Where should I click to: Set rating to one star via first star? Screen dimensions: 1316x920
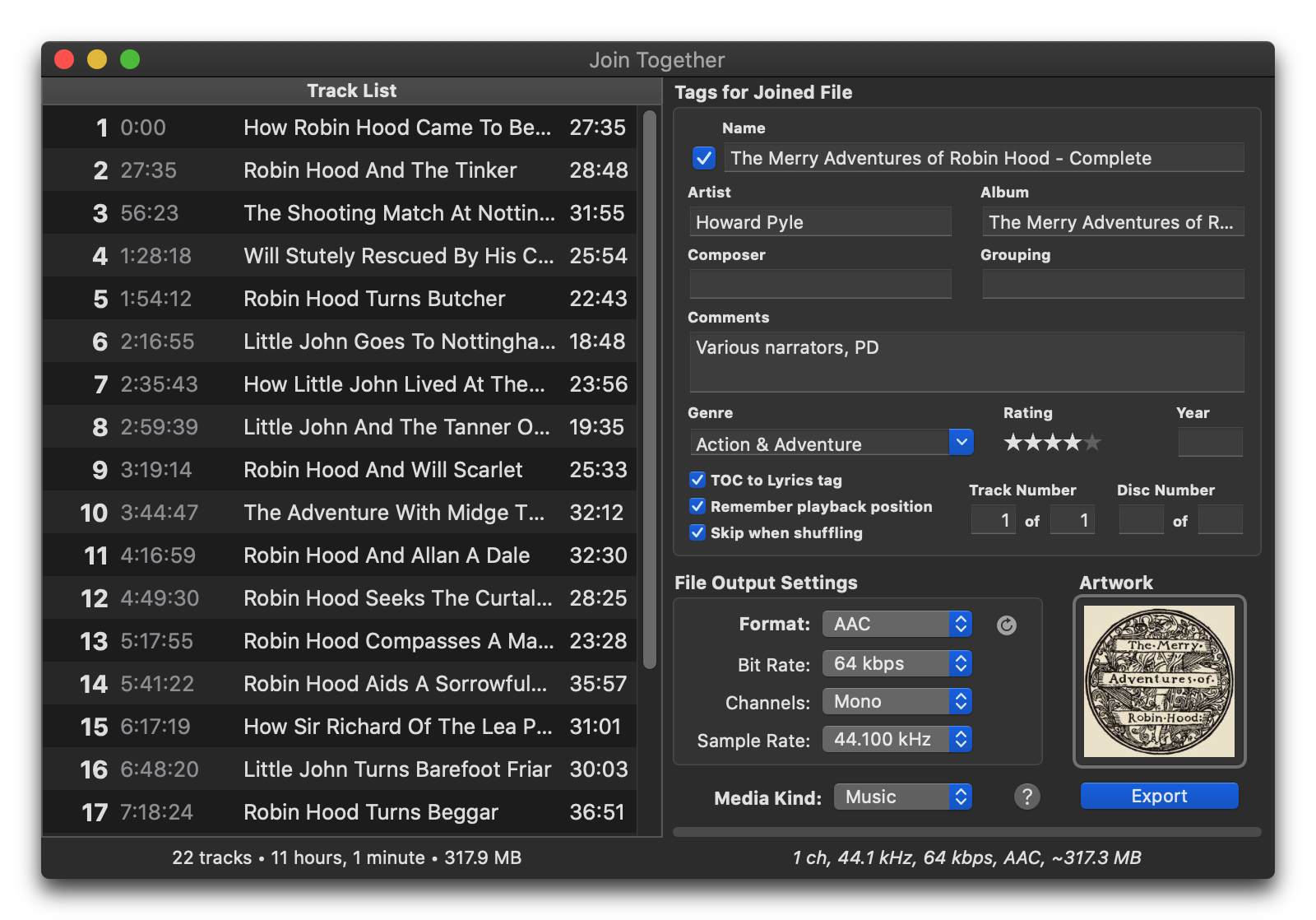[1013, 443]
